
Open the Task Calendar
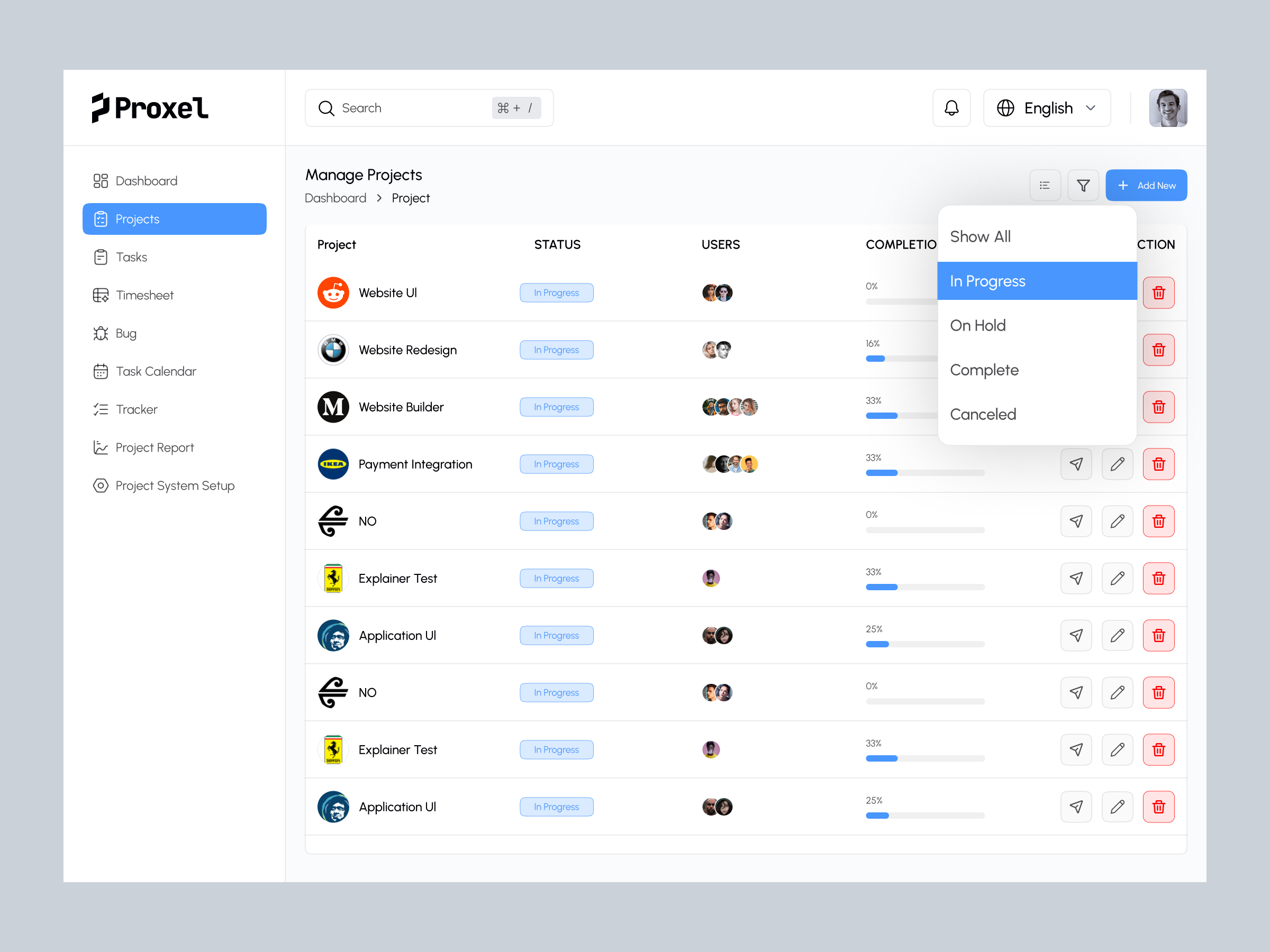pyautogui.click(x=156, y=371)
